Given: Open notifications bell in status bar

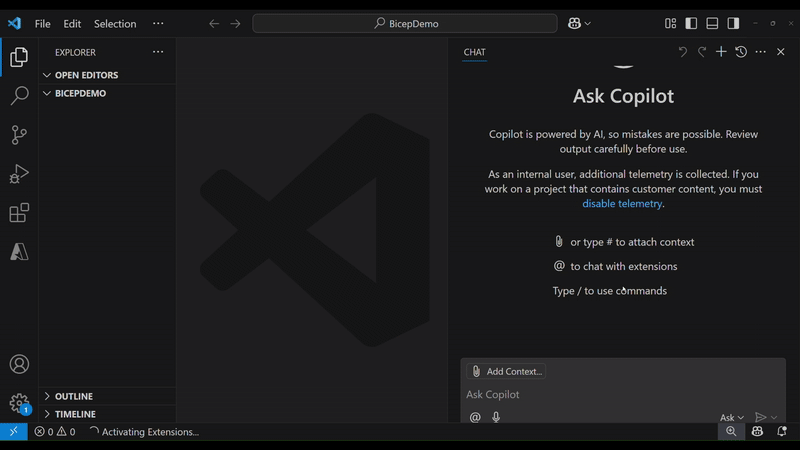Looking at the screenshot, I should 782,432.
